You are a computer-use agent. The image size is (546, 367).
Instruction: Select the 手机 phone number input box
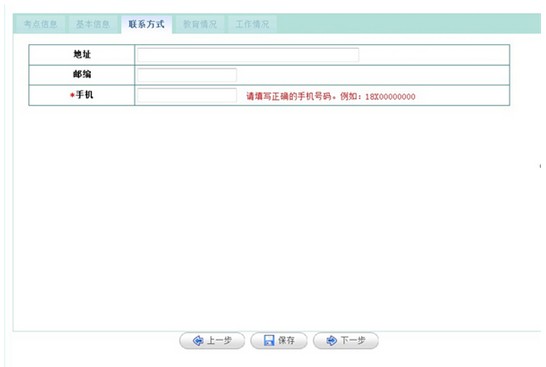[187, 95]
